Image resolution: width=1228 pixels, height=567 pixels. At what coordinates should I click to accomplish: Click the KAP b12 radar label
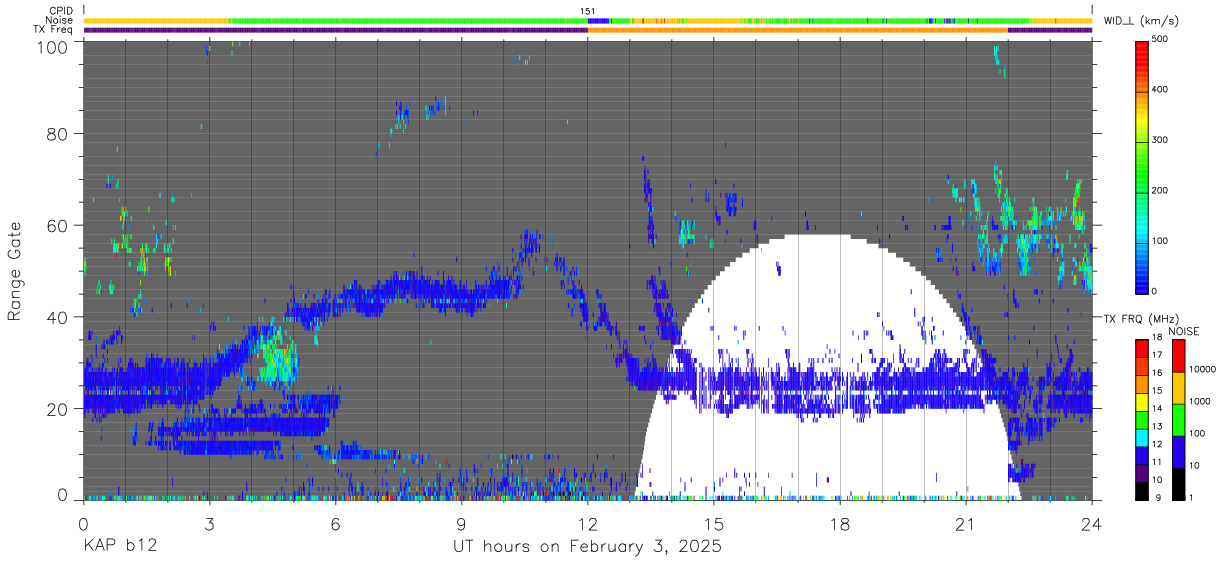click(x=119, y=547)
